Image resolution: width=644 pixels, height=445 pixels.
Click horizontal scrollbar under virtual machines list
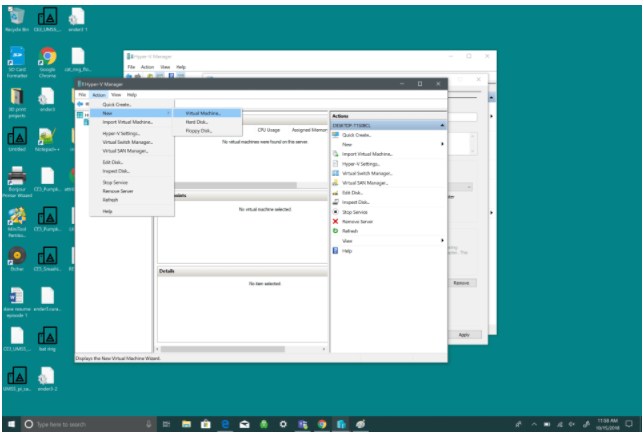click(236, 185)
